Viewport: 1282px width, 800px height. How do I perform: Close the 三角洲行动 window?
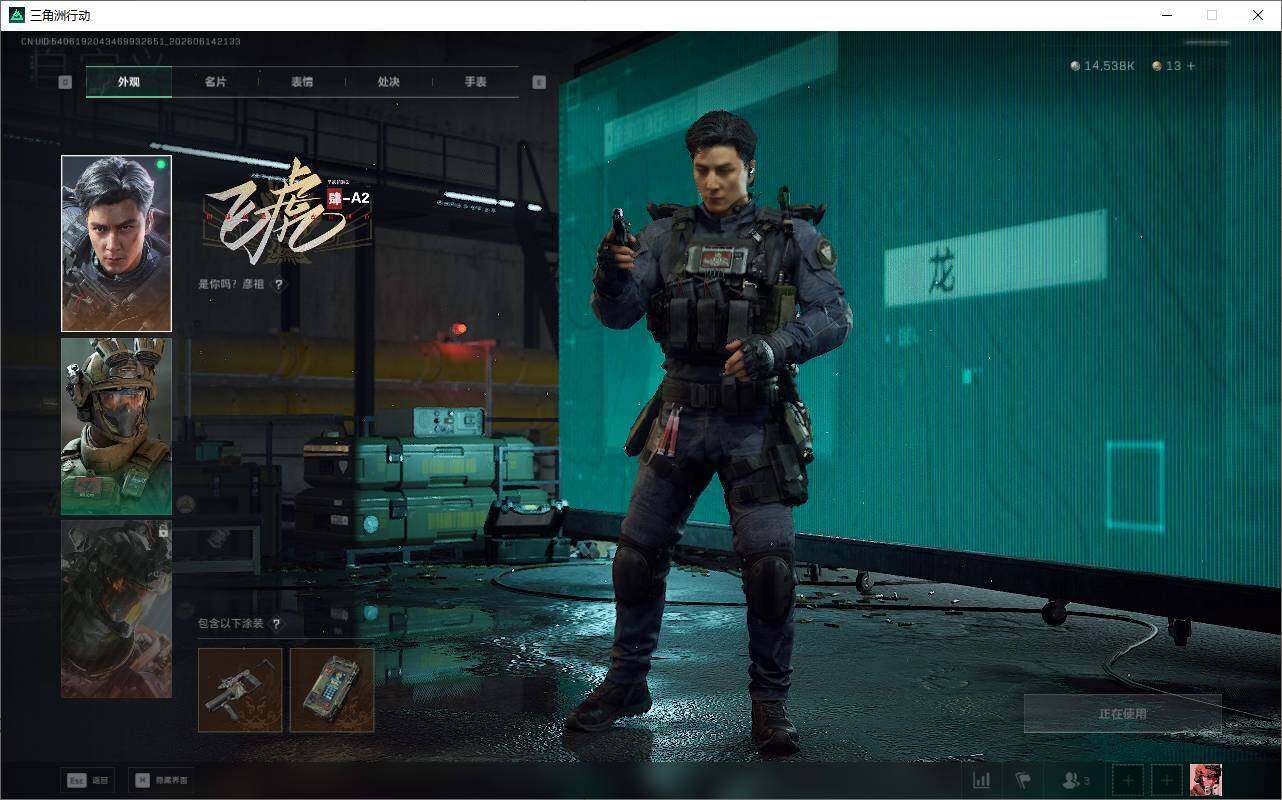[x=1258, y=15]
